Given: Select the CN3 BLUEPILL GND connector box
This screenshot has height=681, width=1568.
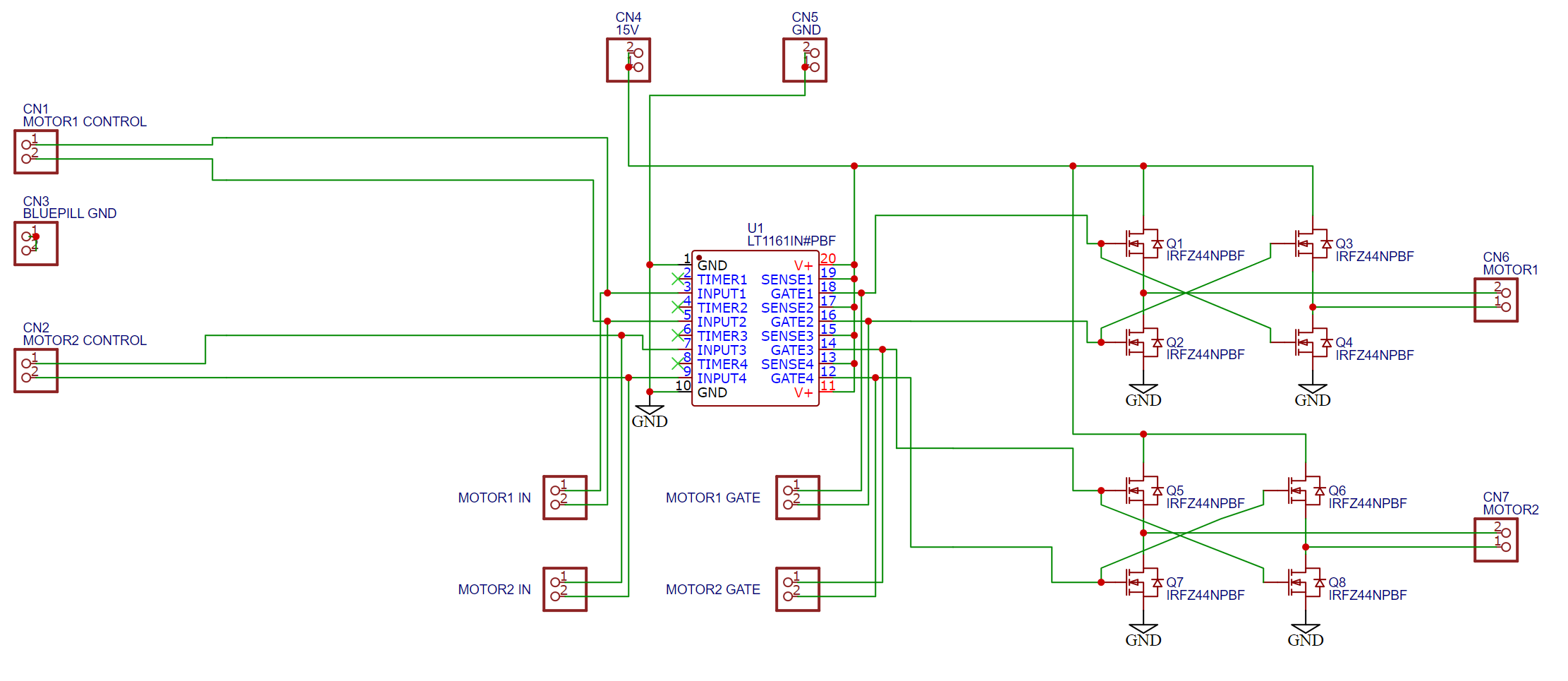Looking at the screenshot, I should (x=36, y=243).
